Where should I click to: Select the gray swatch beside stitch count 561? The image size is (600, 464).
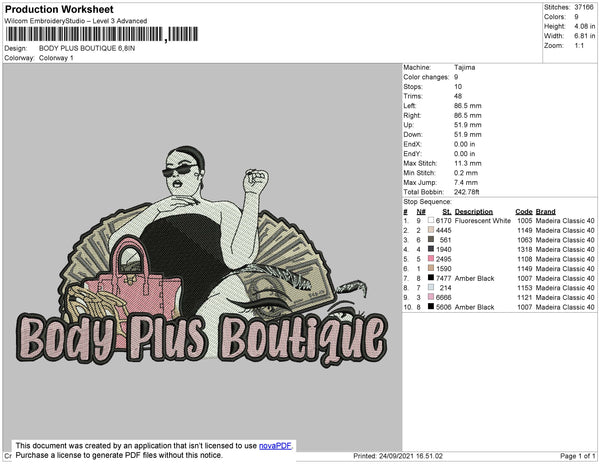coord(431,240)
